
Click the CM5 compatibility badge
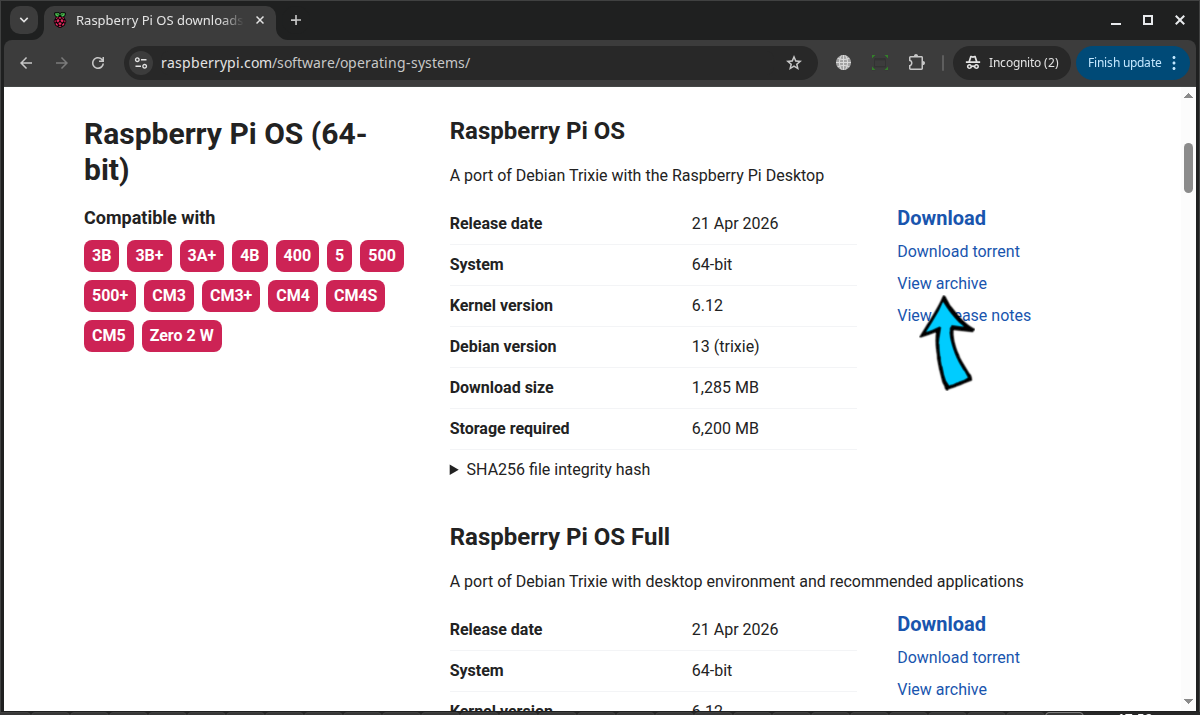click(109, 336)
